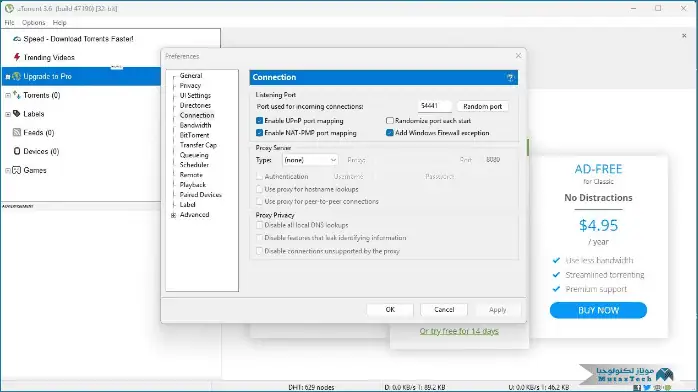This screenshot has height=392, width=698.
Task: Click the incoming connections port field
Action: point(434,106)
